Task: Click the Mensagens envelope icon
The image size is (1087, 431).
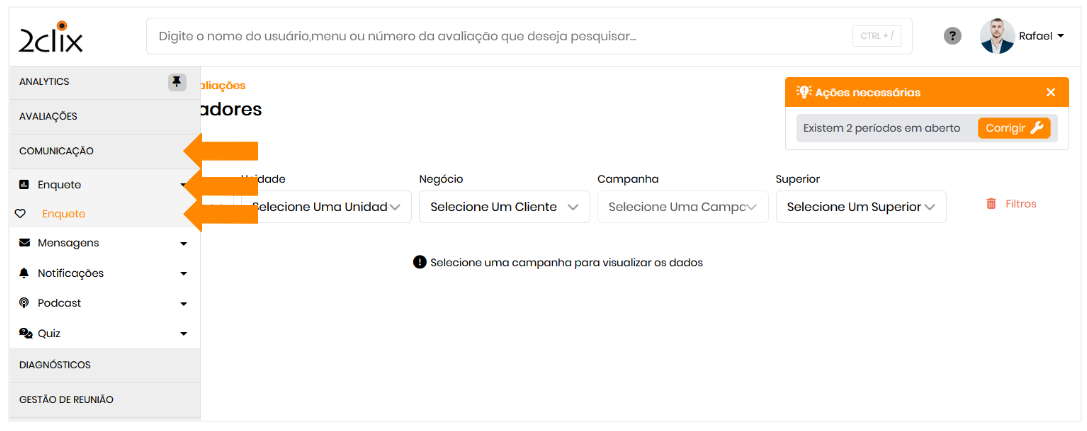Action: tap(25, 243)
